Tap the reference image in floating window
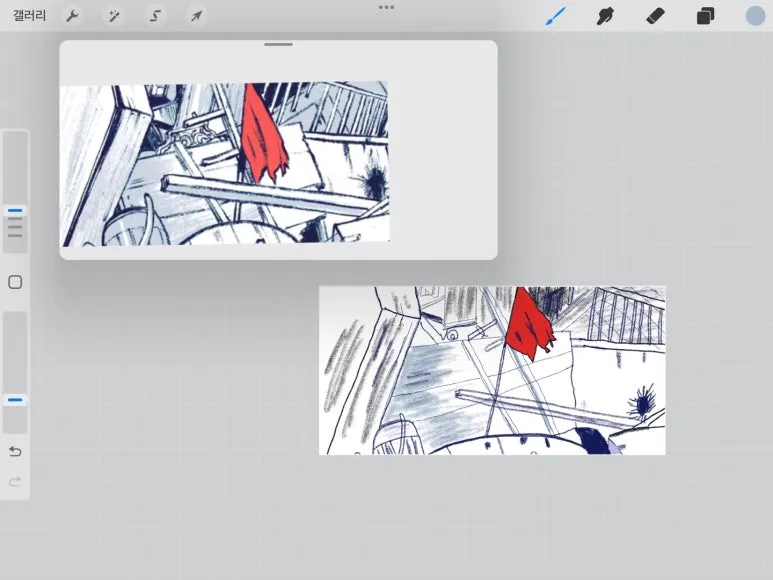Image resolution: width=773 pixels, height=580 pixels. [x=225, y=164]
